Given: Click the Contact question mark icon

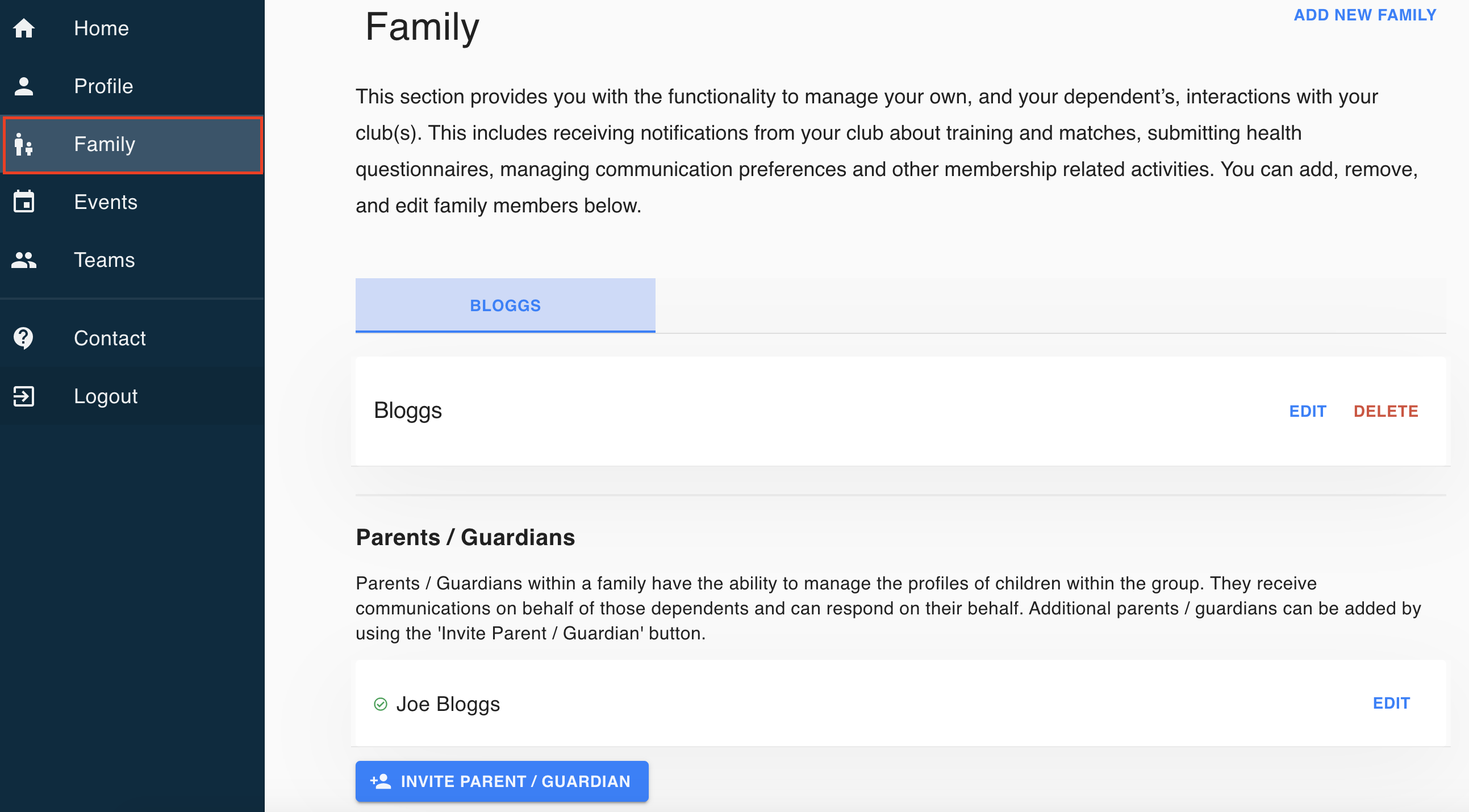Looking at the screenshot, I should 24,338.
